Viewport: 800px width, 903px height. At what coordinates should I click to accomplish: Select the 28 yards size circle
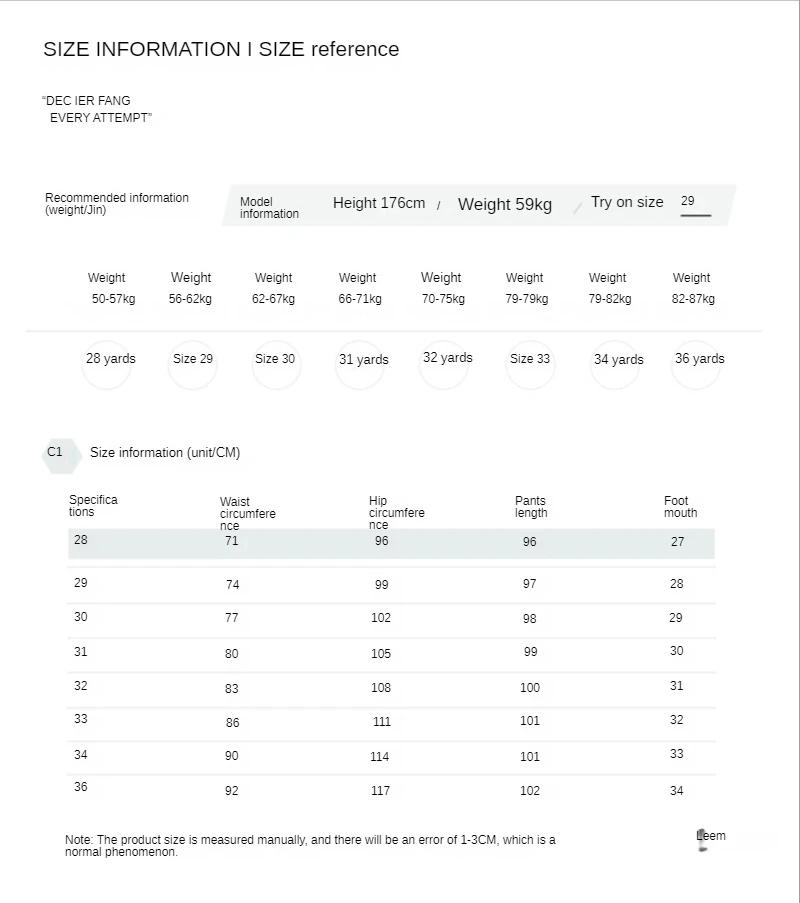pyautogui.click(x=107, y=364)
